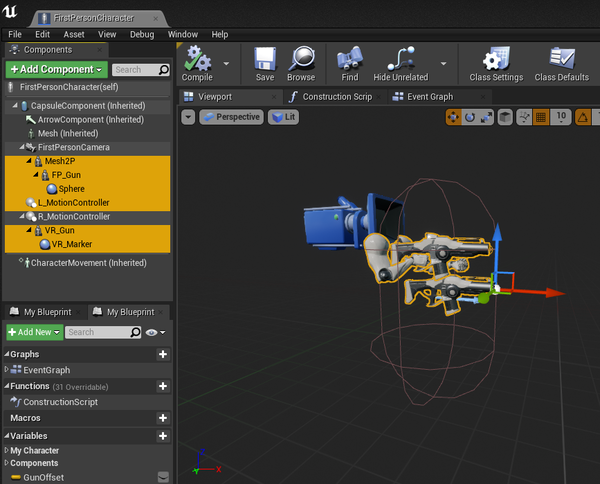Image resolution: width=600 pixels, height=484 pixels.
Task: Select FirstPersonCharacter(self) root row
Action: click(88, 87)
